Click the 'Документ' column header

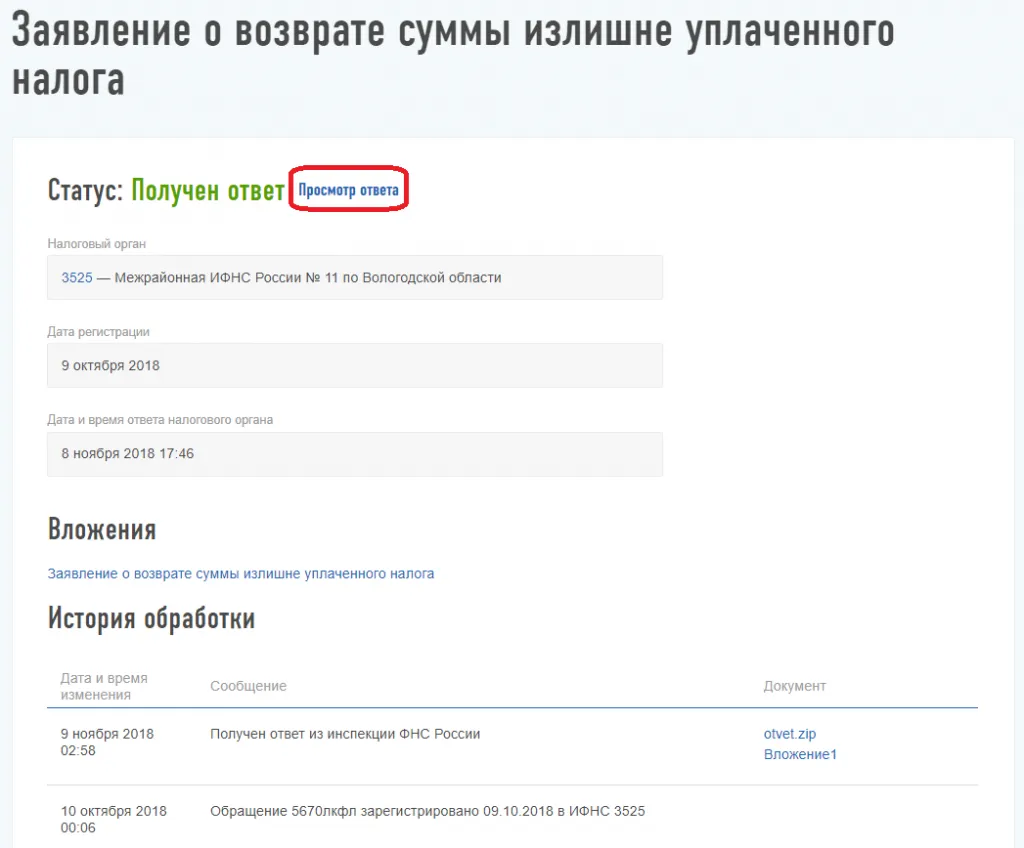(794, 686)
